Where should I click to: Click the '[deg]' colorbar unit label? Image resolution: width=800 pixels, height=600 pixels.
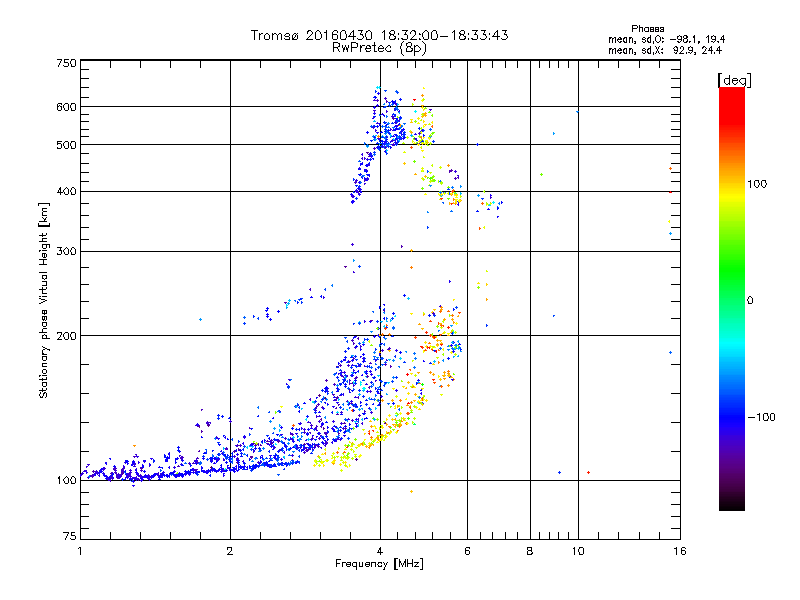click(x=734, y=80)
